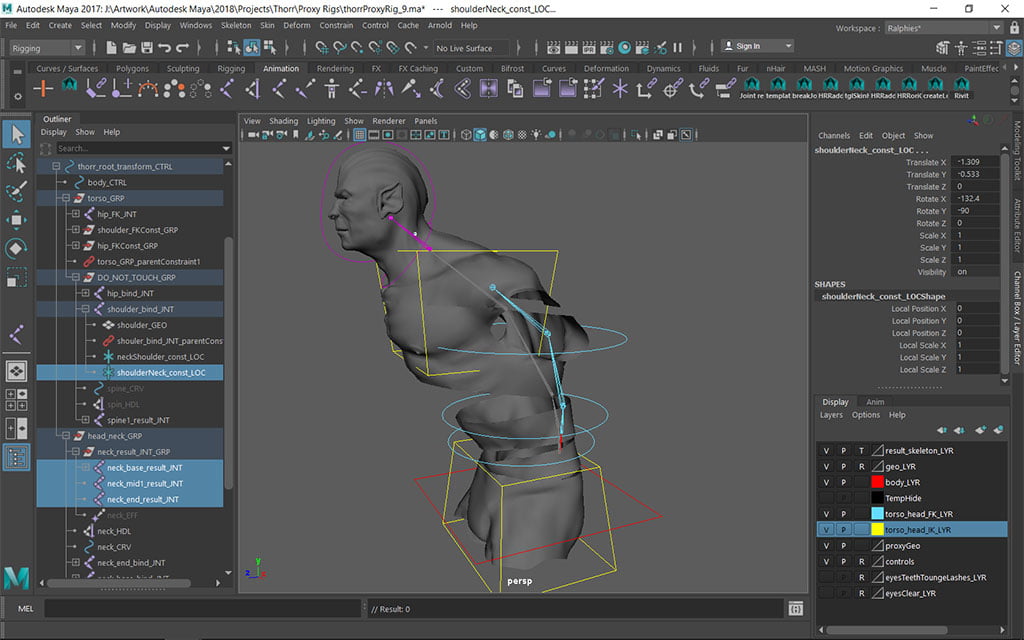Pick the Paint Selection tool

[x=17, y=191]
